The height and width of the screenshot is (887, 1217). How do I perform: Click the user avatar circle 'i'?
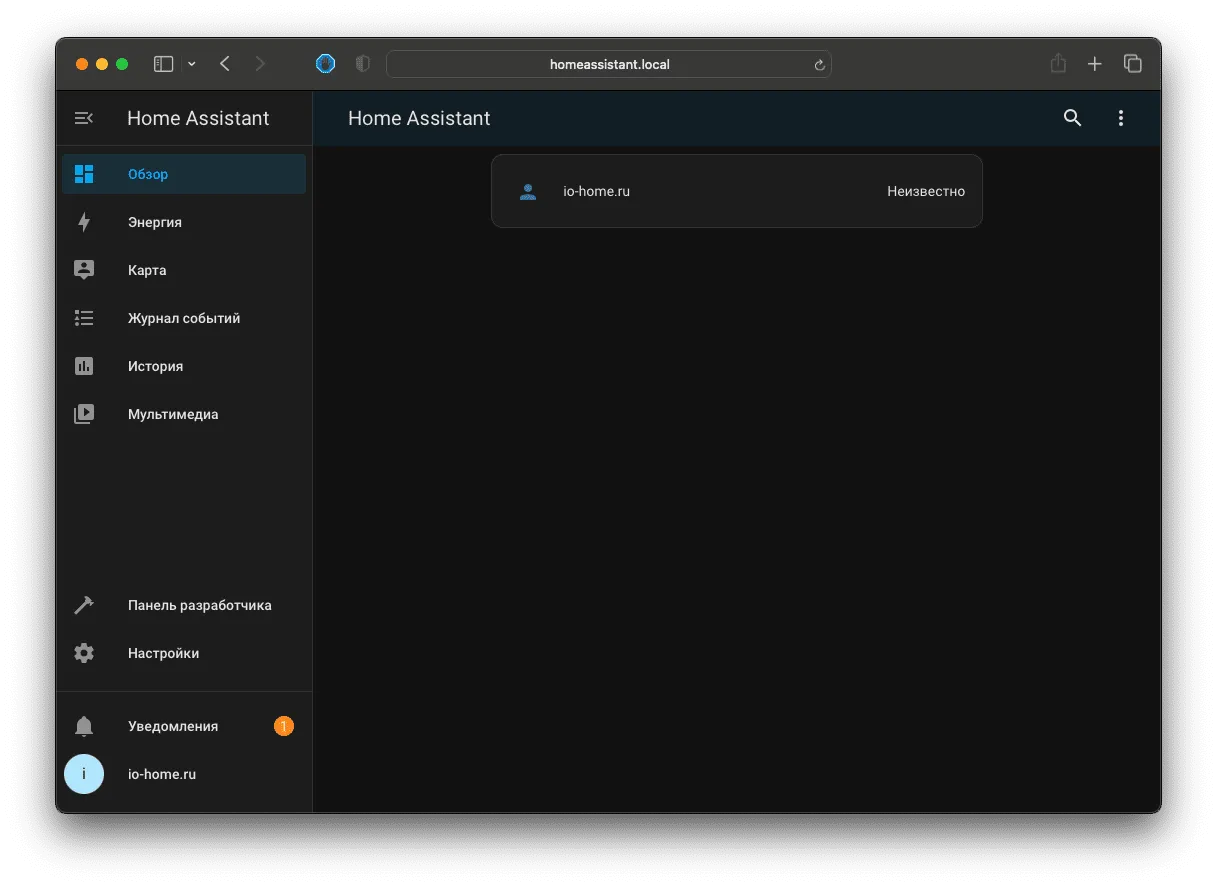tap(84, 774)
